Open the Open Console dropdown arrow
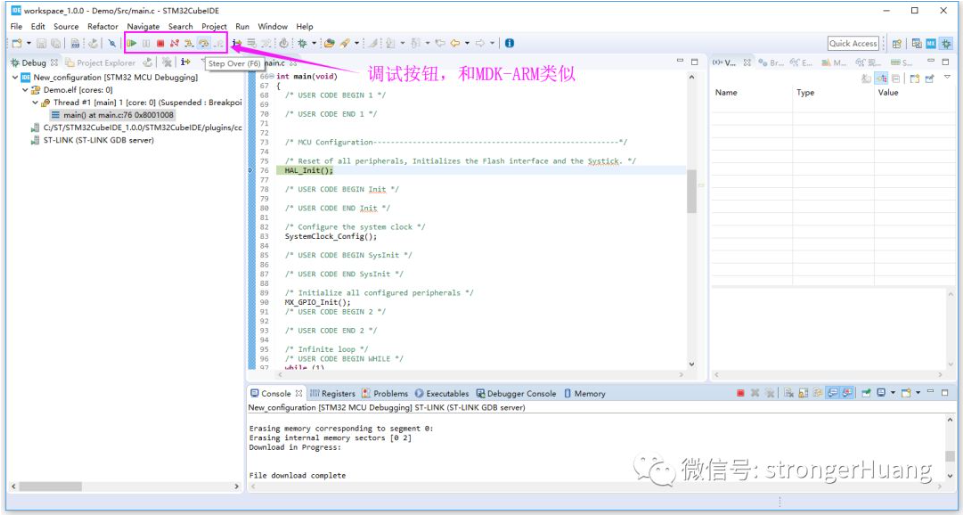Screen dimensions: 963x522 [x=918, y=392]
